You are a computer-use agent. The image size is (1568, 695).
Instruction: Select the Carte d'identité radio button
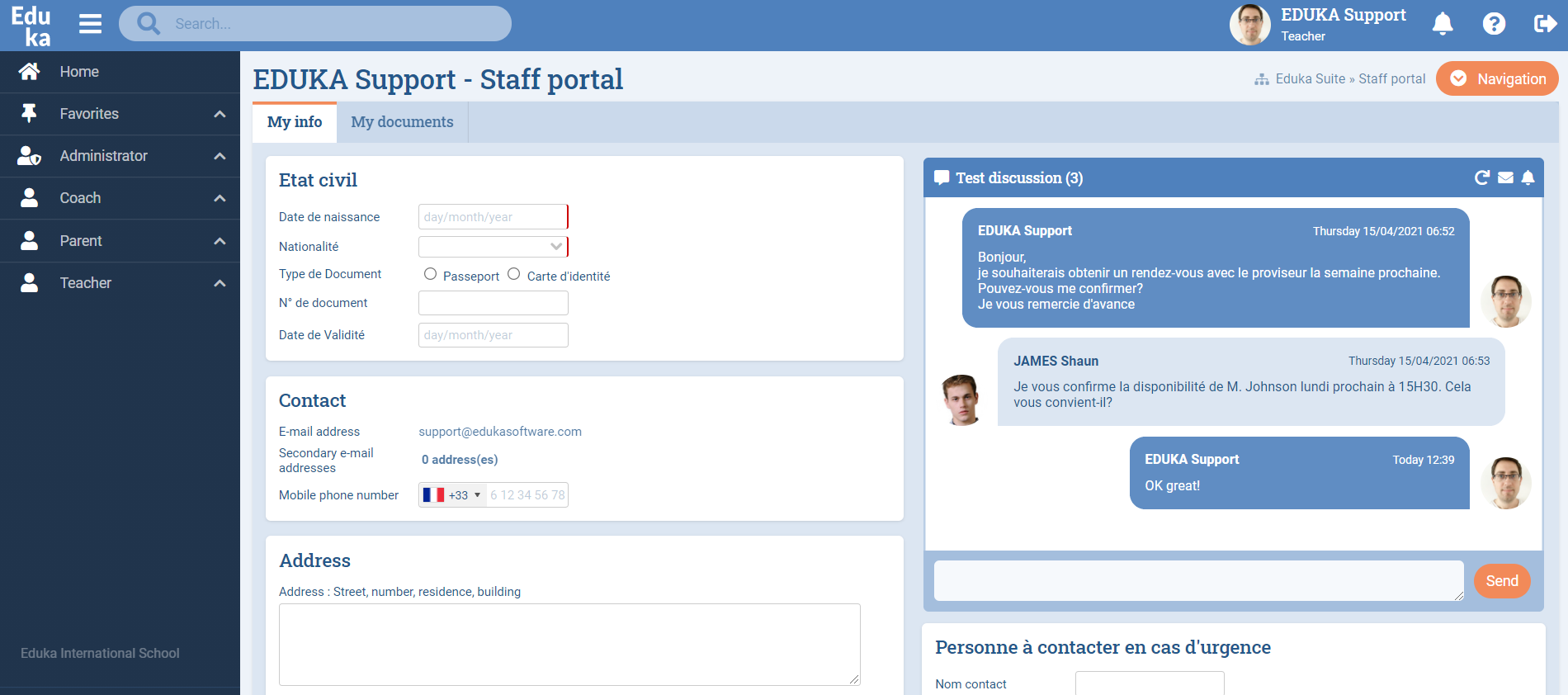coord(513,274)
